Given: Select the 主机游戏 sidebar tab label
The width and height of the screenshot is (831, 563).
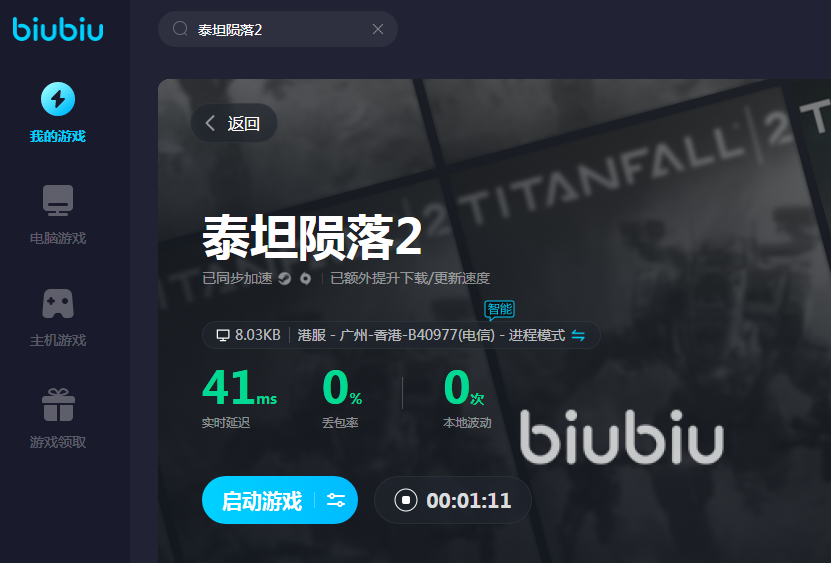Looking at the screenshot, I should (58, 340).
